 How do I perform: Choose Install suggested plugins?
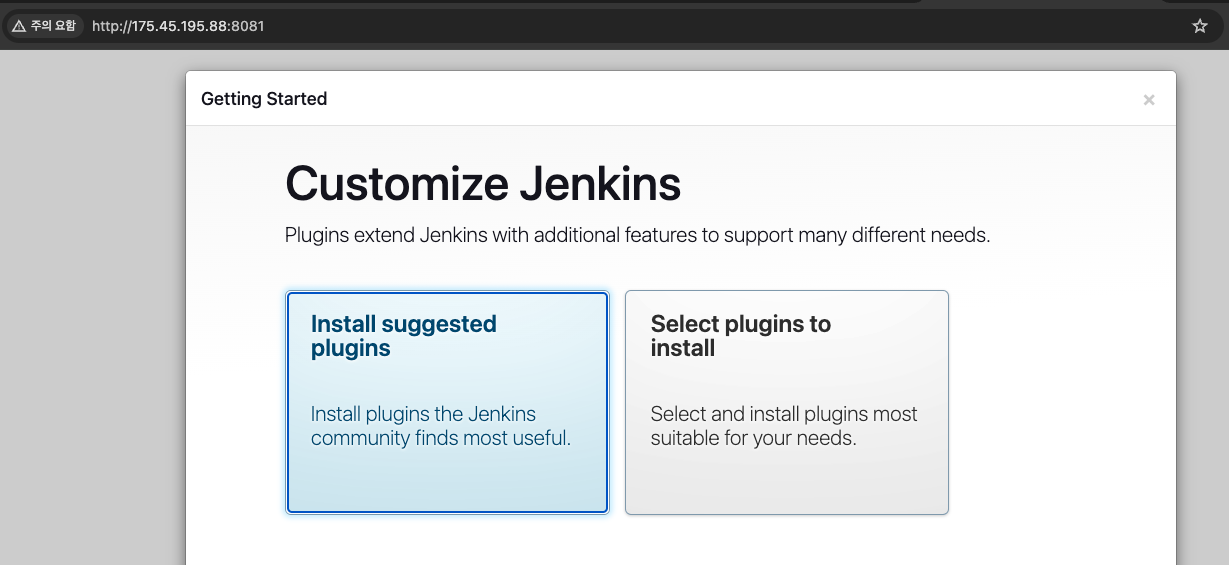447,402
